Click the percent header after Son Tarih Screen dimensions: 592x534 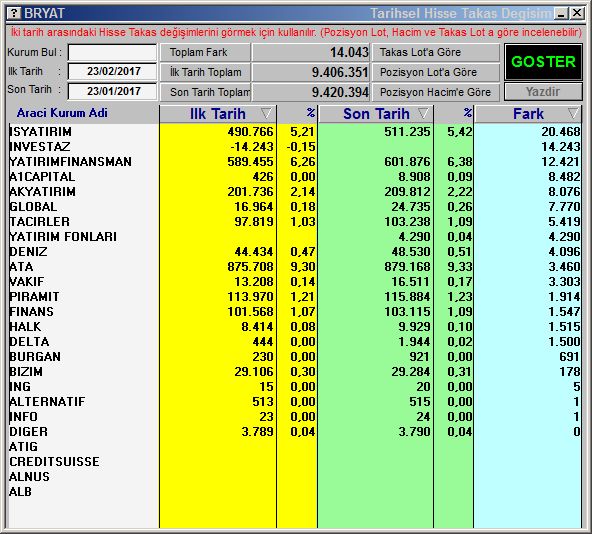468,113
